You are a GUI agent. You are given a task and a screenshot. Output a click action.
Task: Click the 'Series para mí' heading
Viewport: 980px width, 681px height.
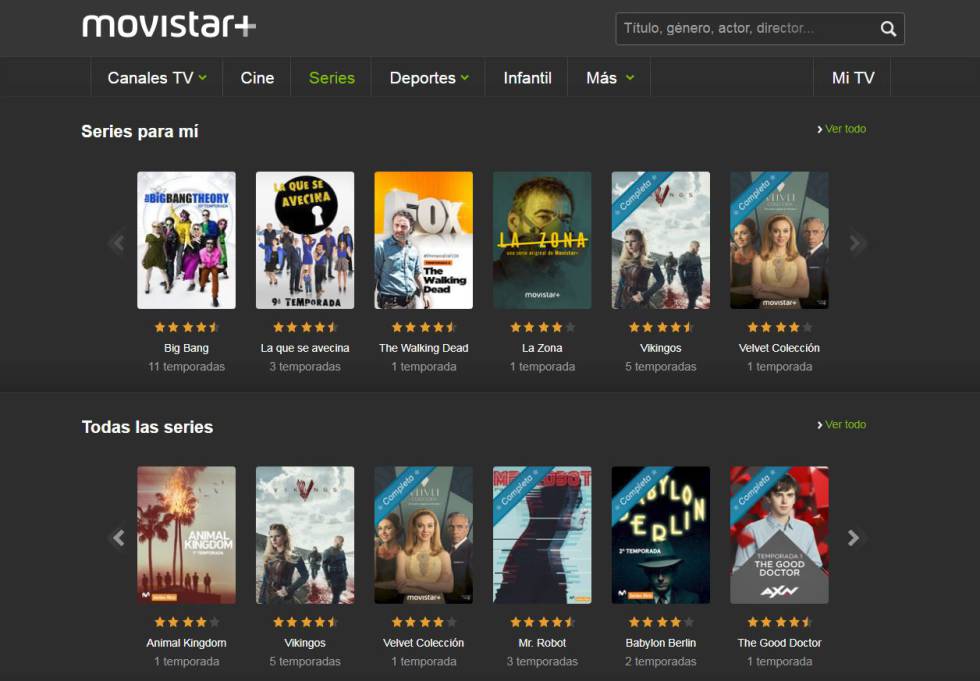pos(139,131)
